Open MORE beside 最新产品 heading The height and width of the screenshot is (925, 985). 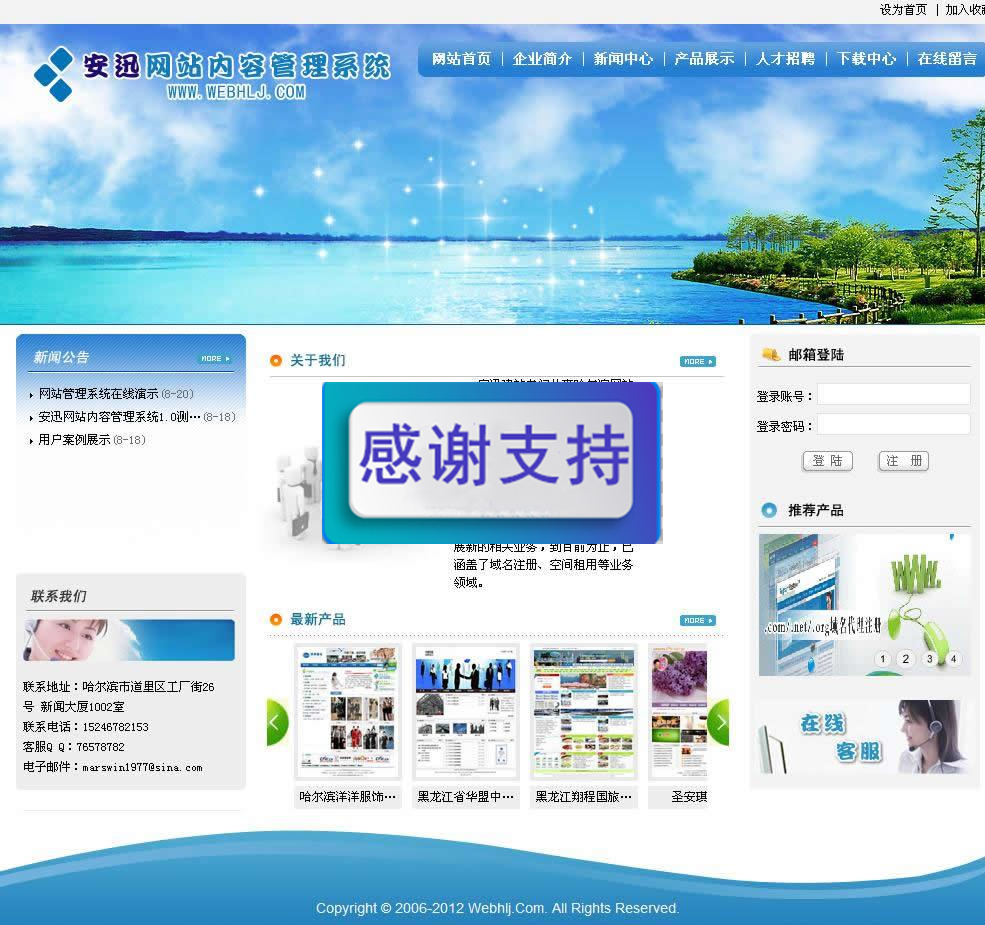pos(697,620)
